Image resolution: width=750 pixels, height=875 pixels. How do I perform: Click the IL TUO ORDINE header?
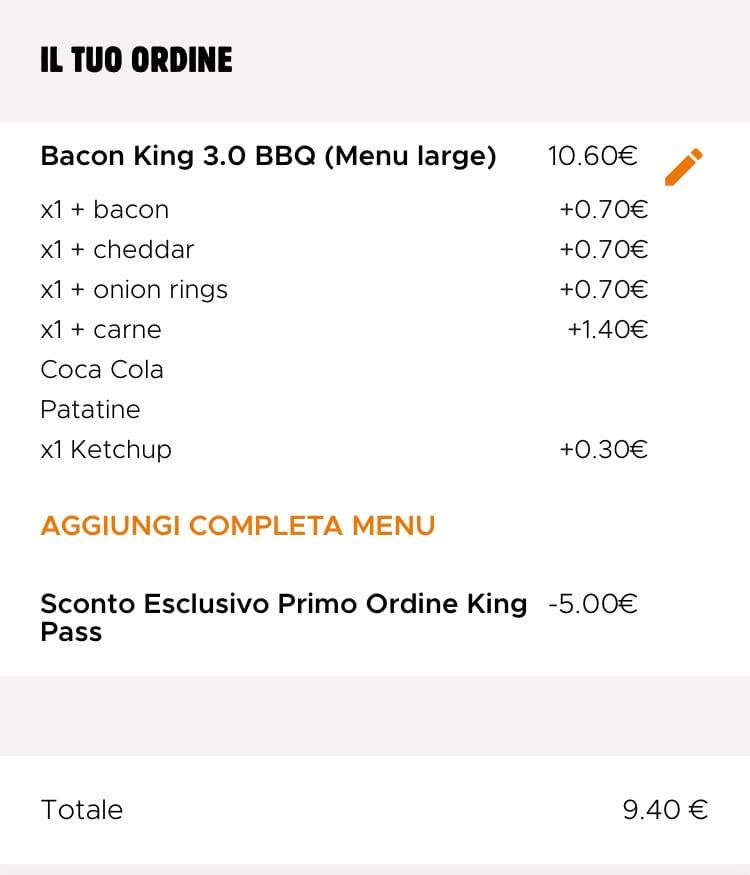coord(136,60)
